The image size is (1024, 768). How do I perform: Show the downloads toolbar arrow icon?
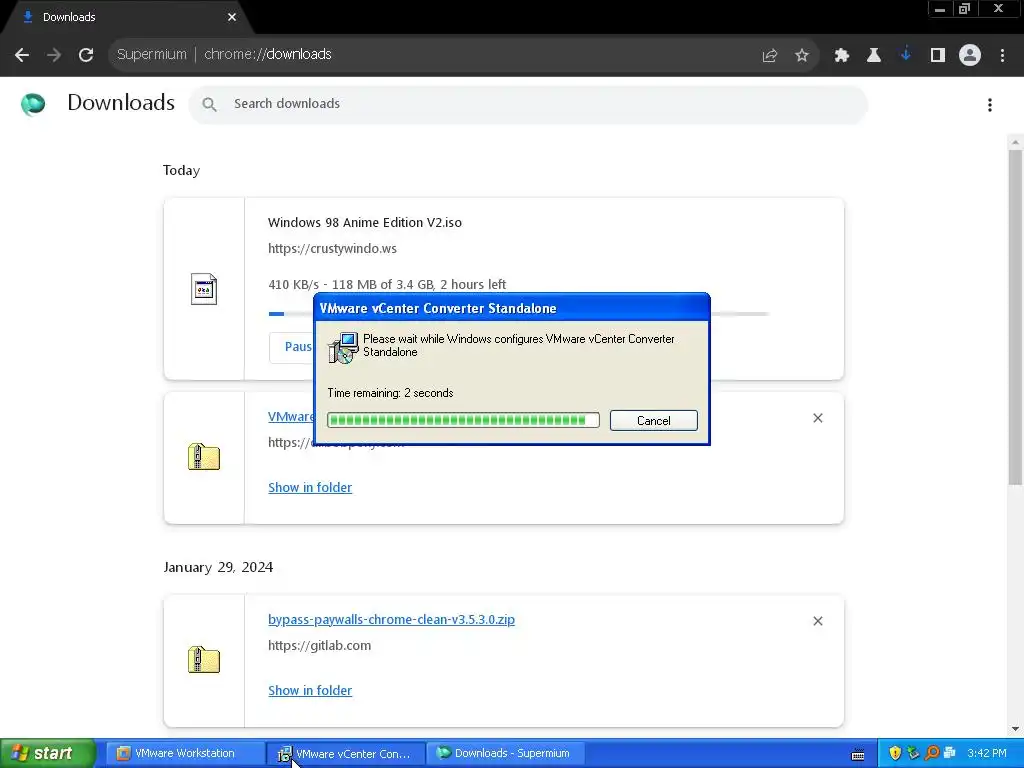pyautogui.click(x=906, y=56)
